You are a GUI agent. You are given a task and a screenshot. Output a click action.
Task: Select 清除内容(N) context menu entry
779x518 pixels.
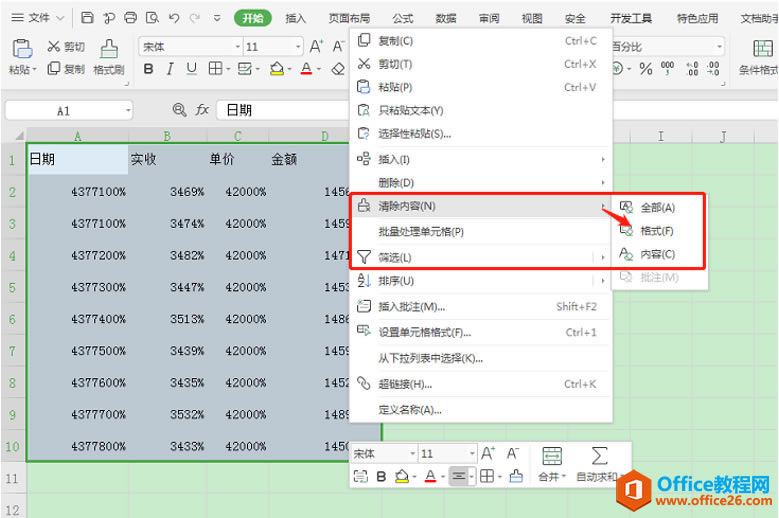tap(480, 206)
